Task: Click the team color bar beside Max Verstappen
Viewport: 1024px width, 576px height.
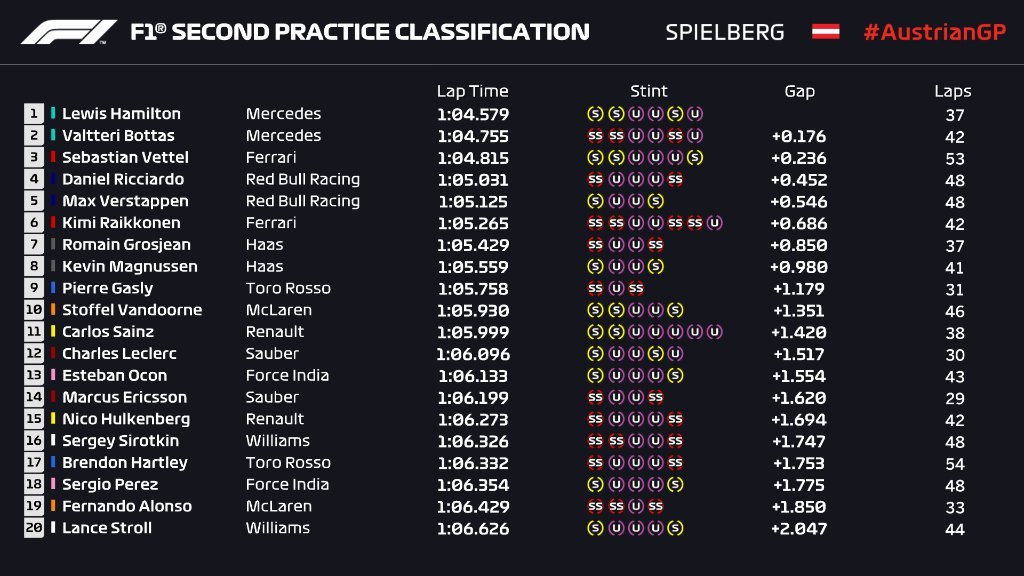Action: click(54, 201)
